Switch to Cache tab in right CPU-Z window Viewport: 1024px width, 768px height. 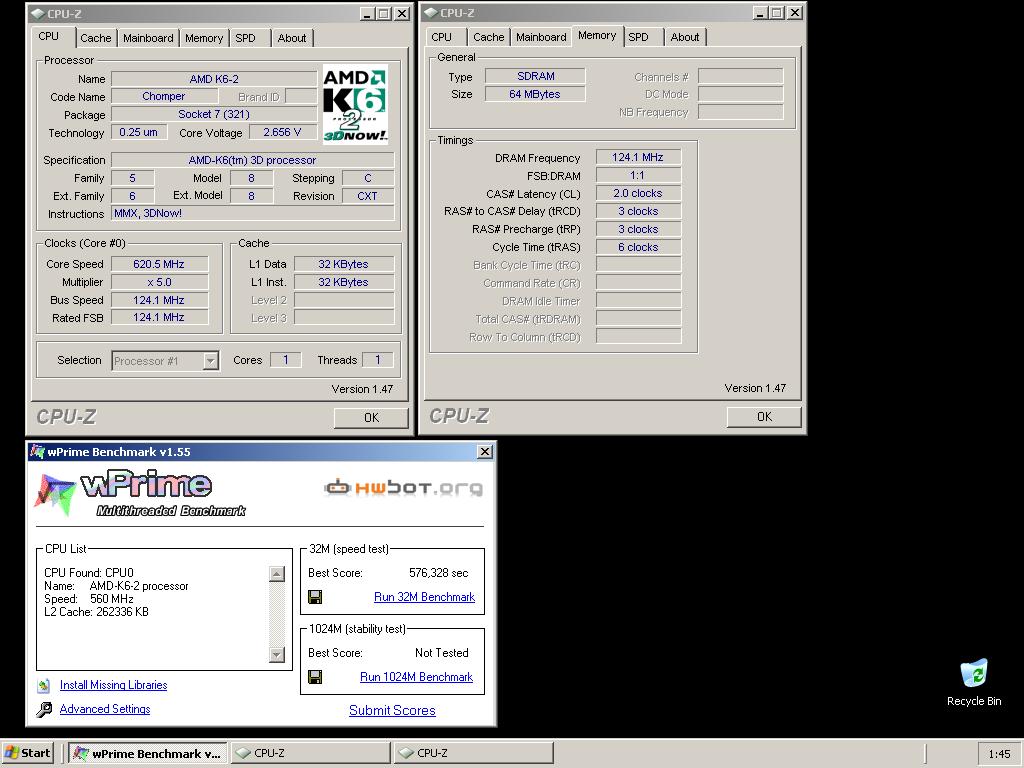[x=488, y=37]
